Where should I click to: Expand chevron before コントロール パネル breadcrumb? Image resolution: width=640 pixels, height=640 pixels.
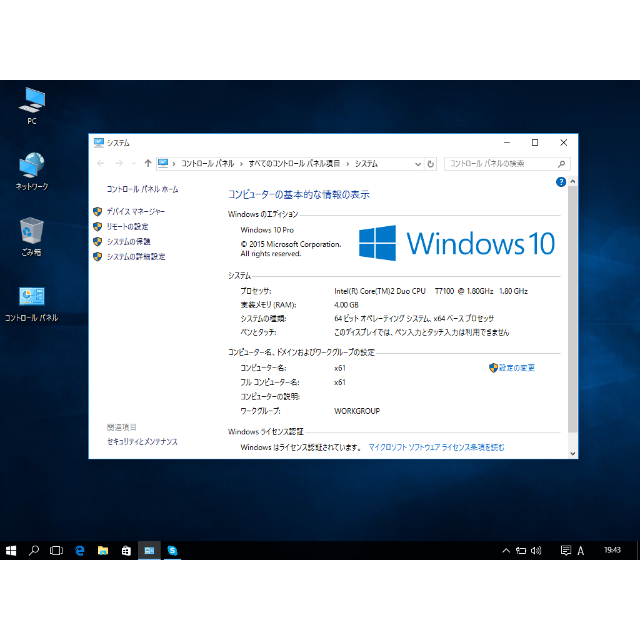tap(174, 164)
